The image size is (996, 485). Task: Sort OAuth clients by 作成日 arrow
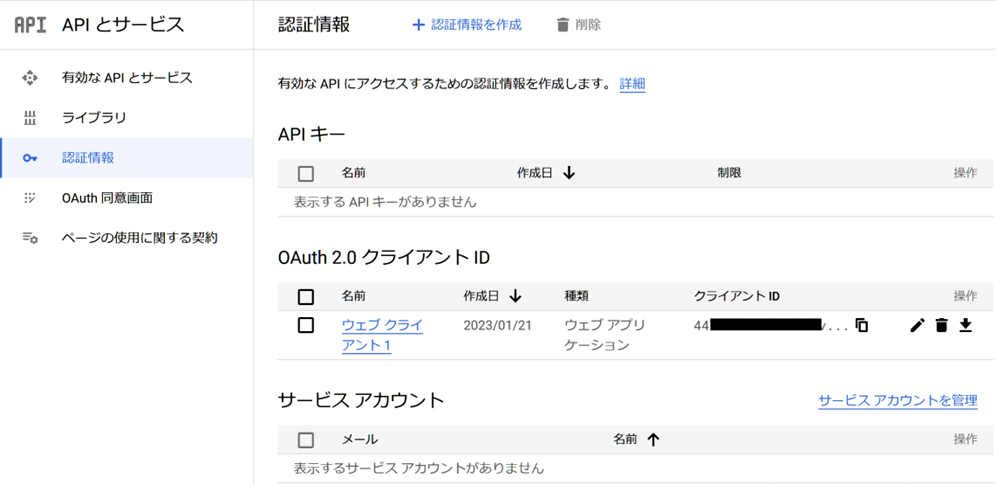[516, 296]
